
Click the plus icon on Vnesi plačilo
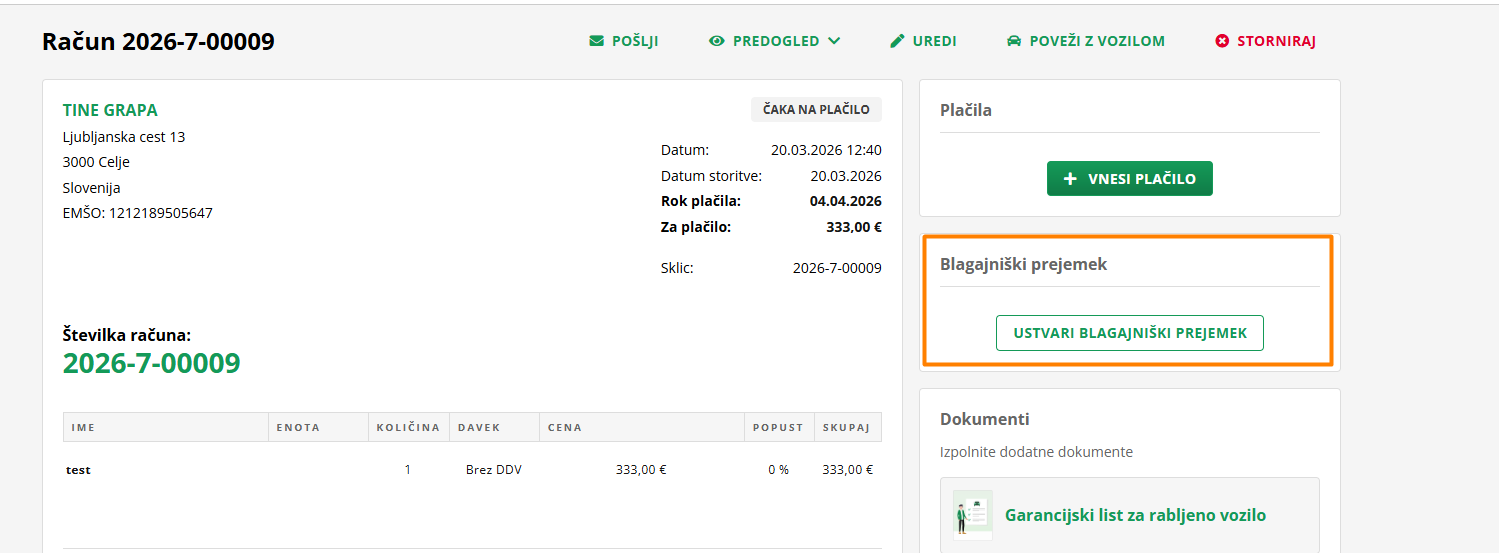click(x=1070, y=179)
